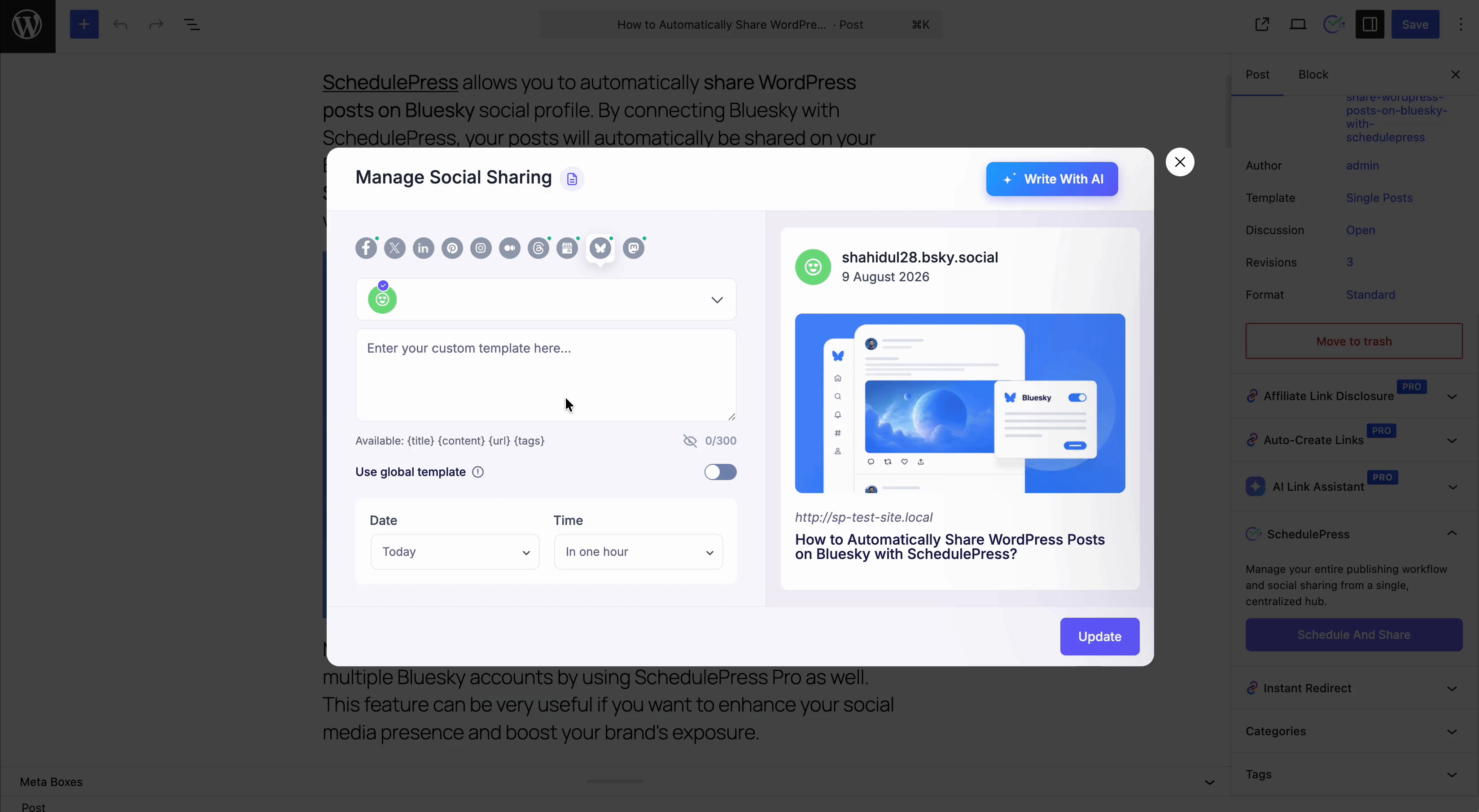Expand the Affiliate Link Disclosure panel

pos(1354,396)
